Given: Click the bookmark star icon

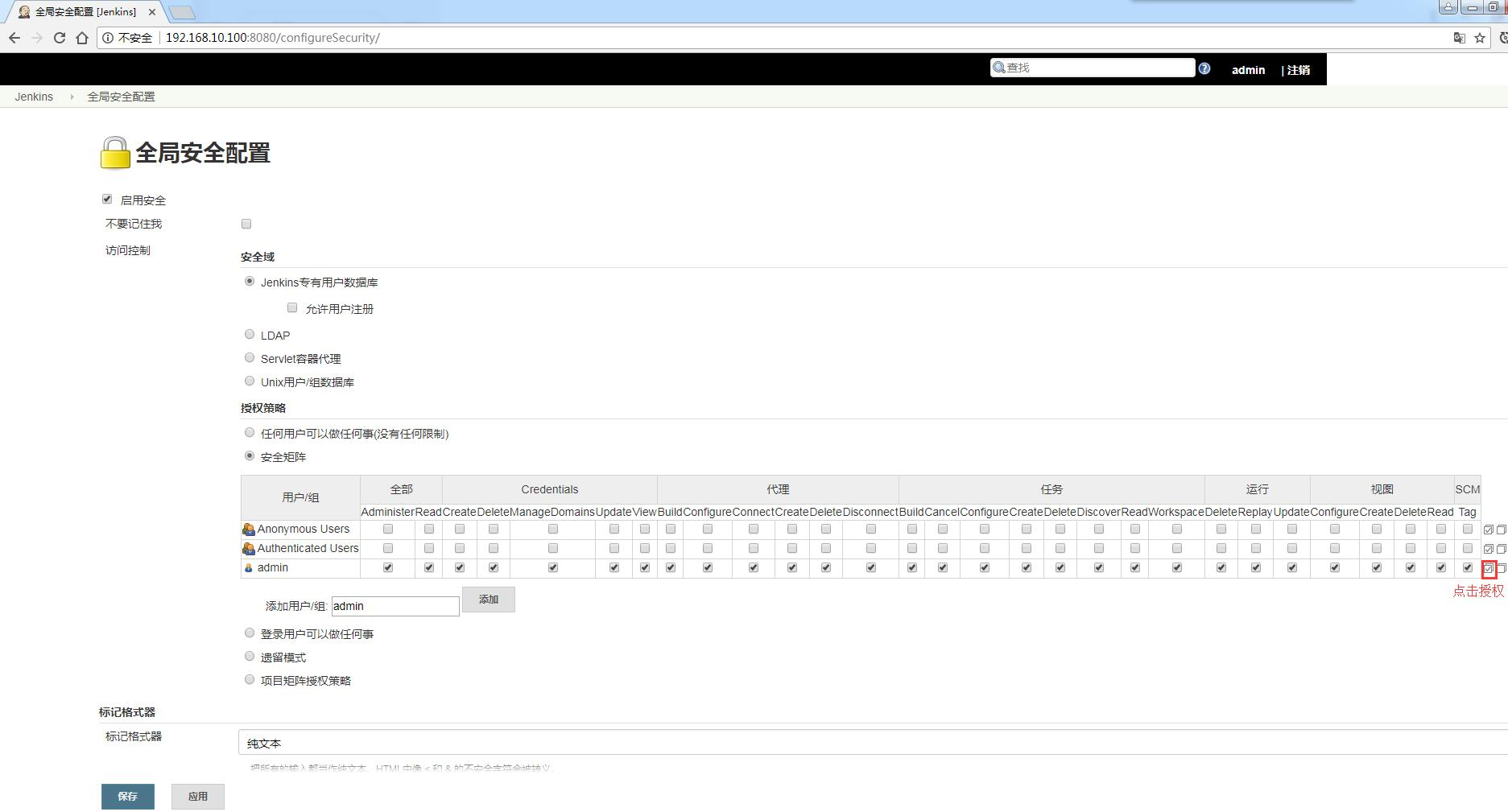Looking at the screenshot, I should tap(1480, 38).
